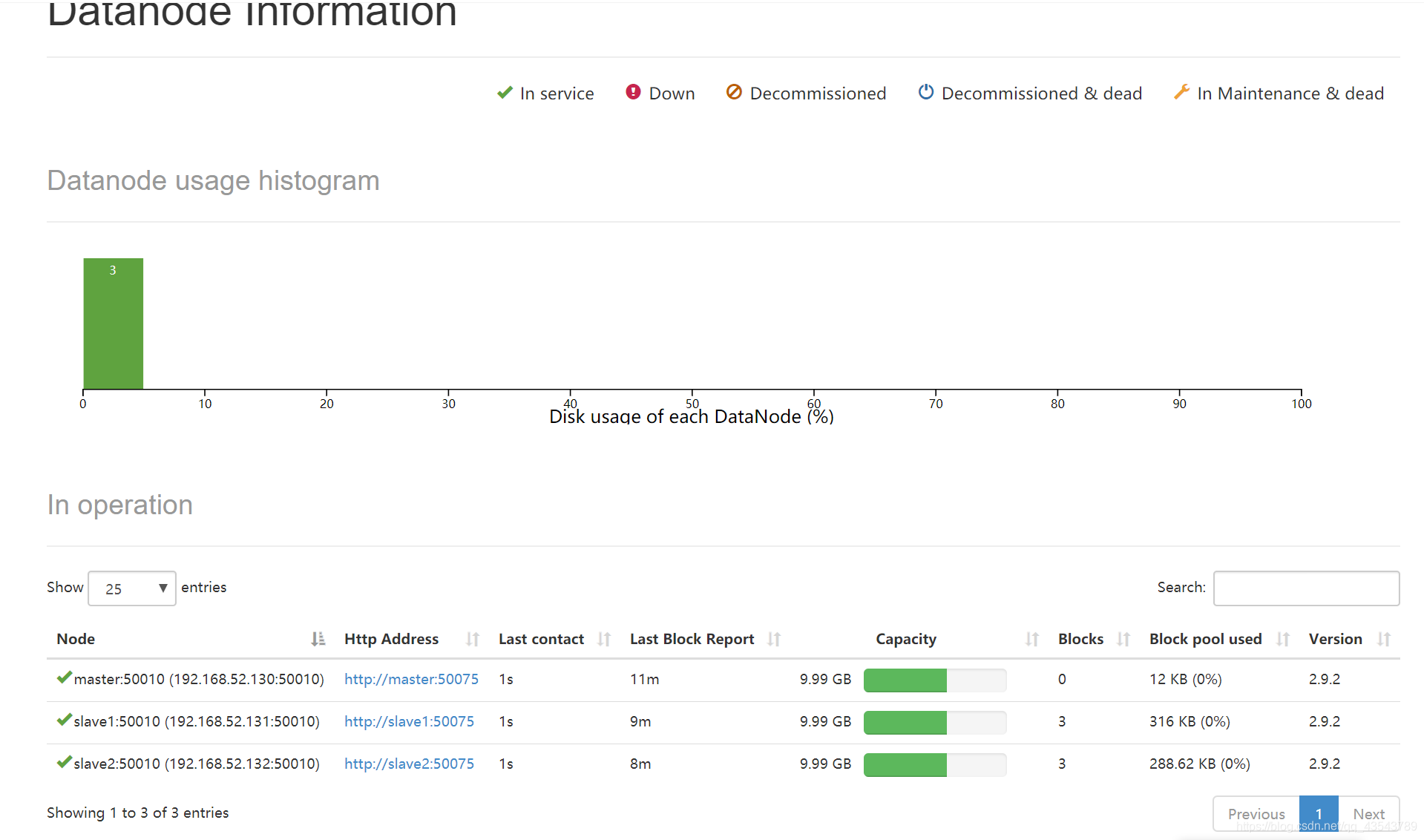The height and width of the screenshot is (840, 1424).
Task: Click the Blocks column header
Action: [x=1080, y=639]
